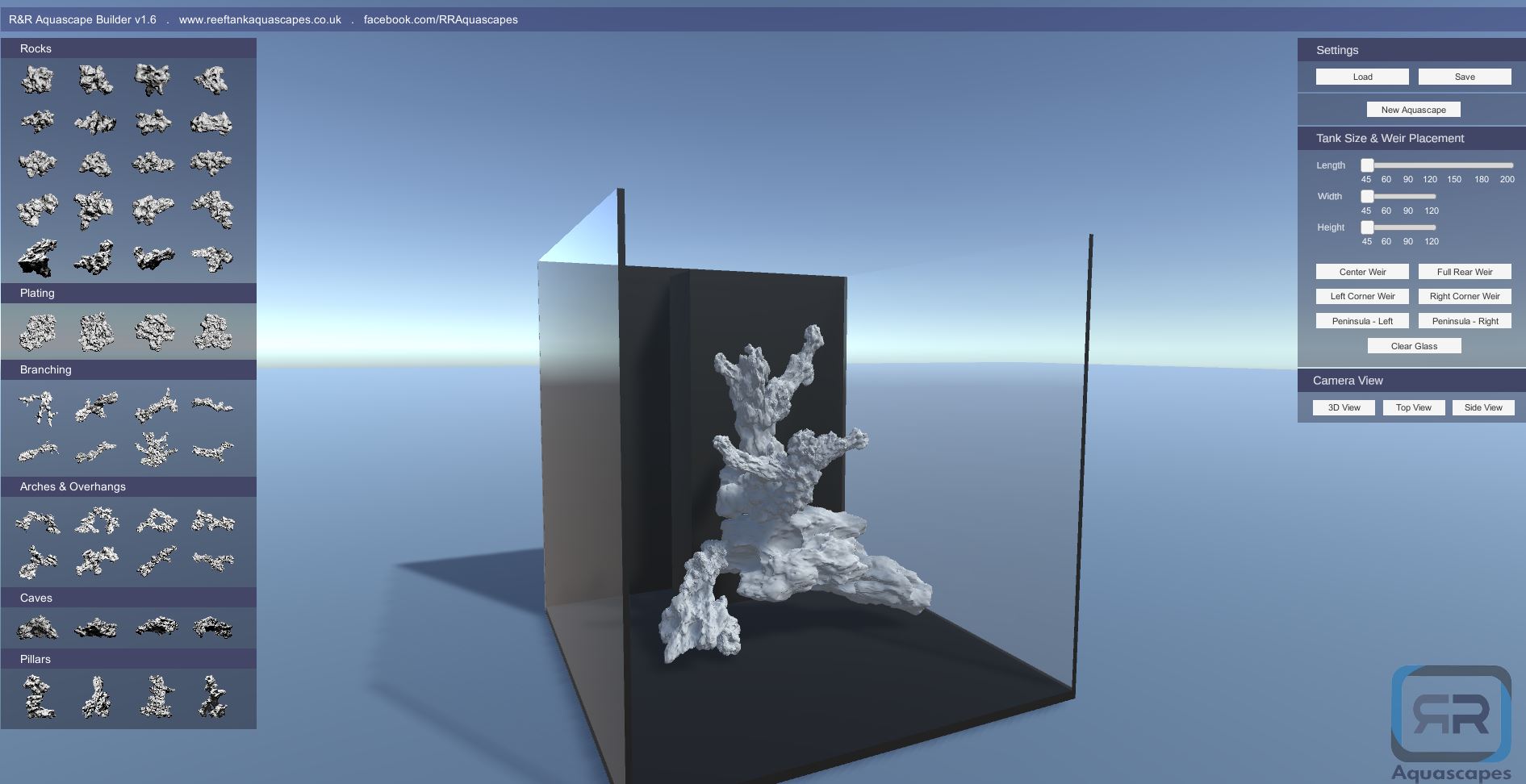Apply the Center Weir placement
This screenshot has width=1526, height=784.
click(x=1362, y=272)
